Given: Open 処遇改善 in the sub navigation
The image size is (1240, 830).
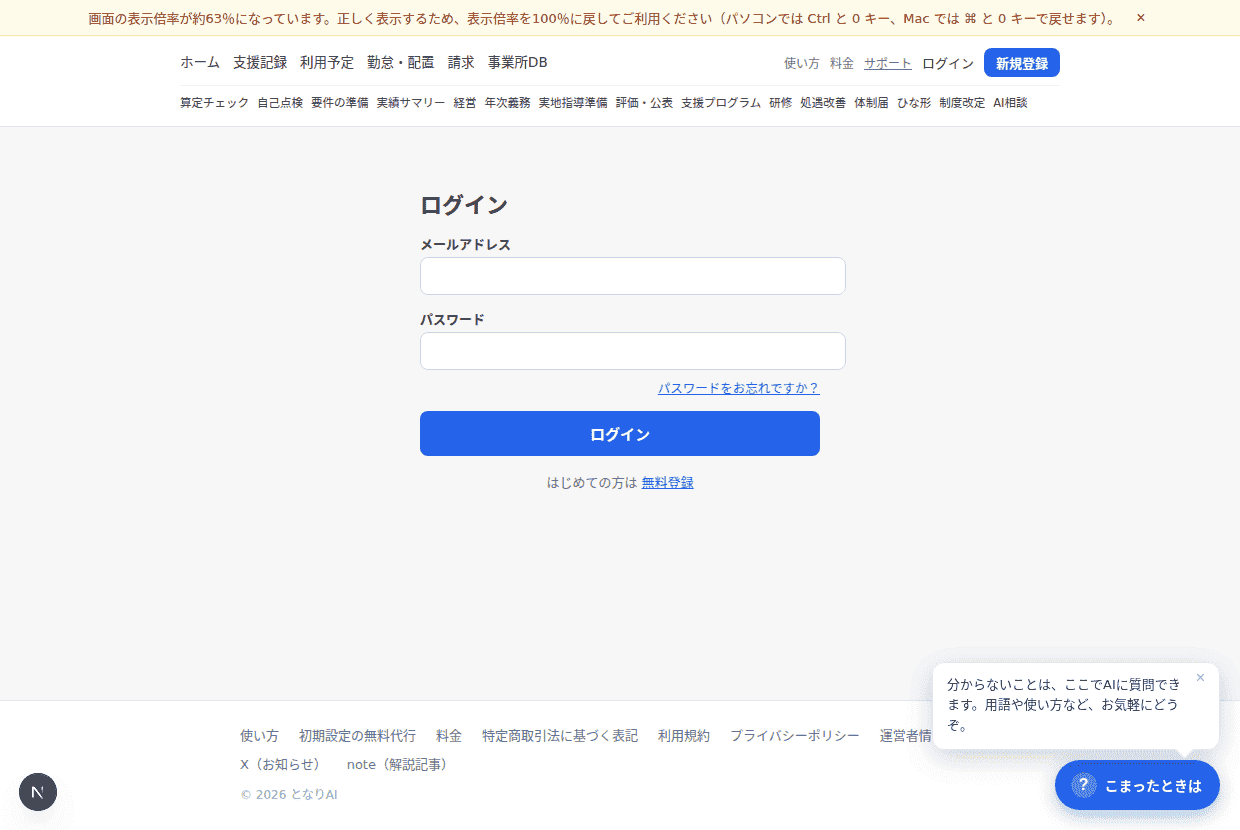Looking at the screenshot, I should [x=823, y=103].
